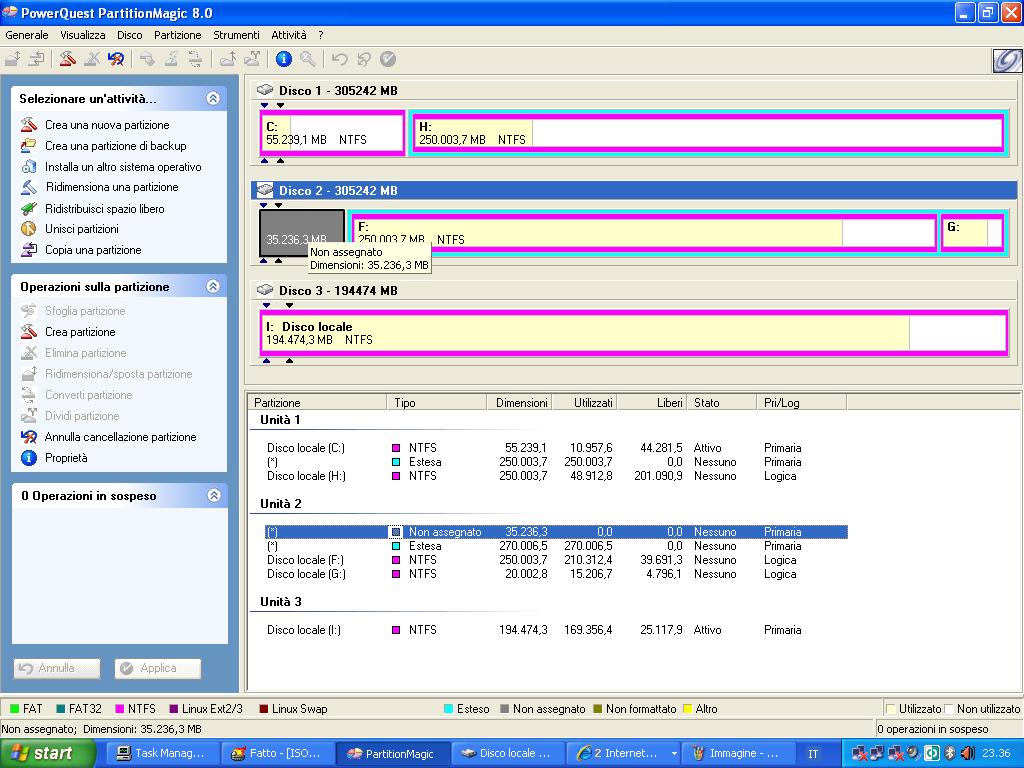Click the Dimensioni column header
Image resolution: width=1024 pixels, height=768 pixels.
520,402
